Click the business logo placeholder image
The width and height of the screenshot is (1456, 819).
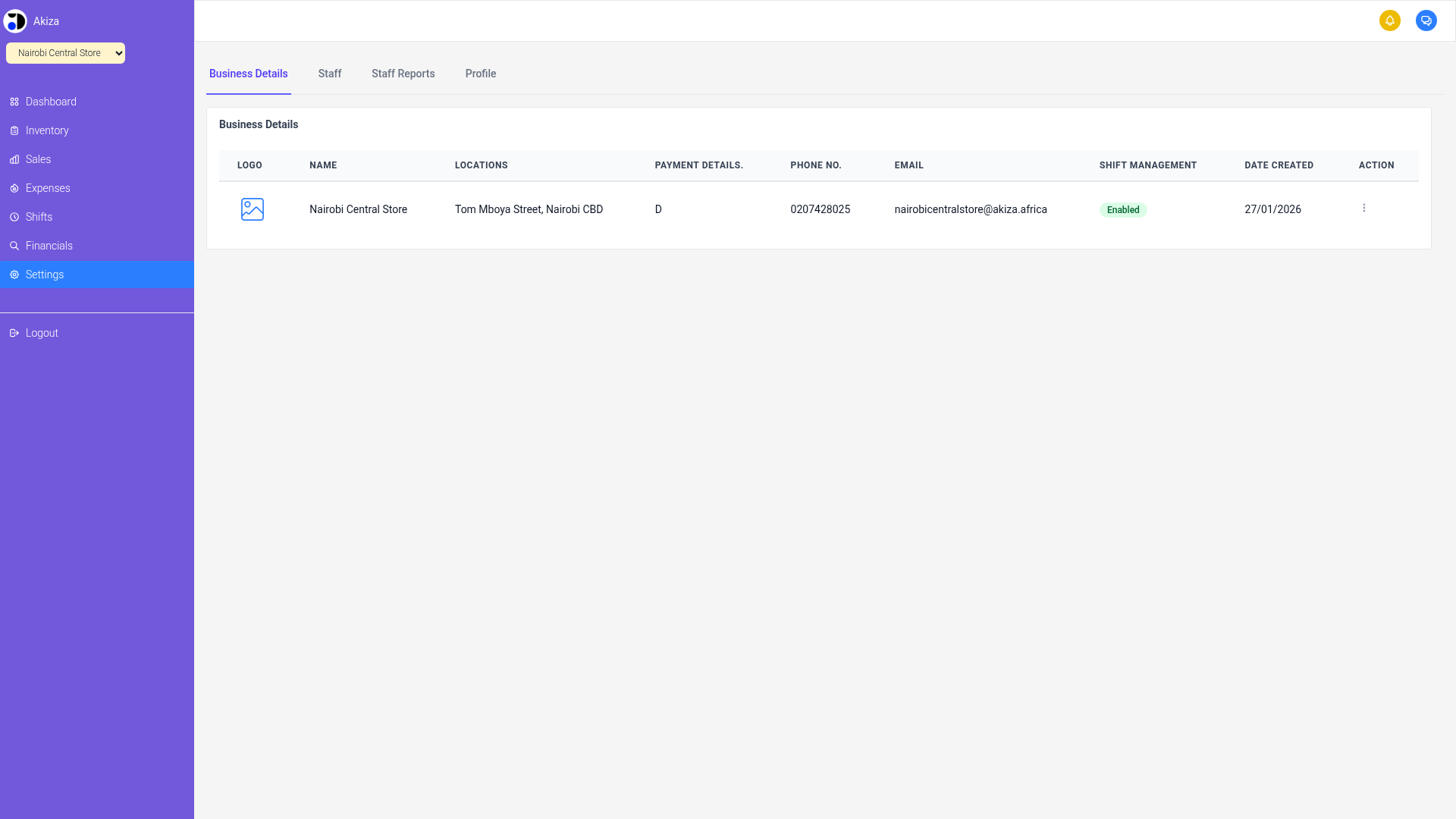point(252,209)
